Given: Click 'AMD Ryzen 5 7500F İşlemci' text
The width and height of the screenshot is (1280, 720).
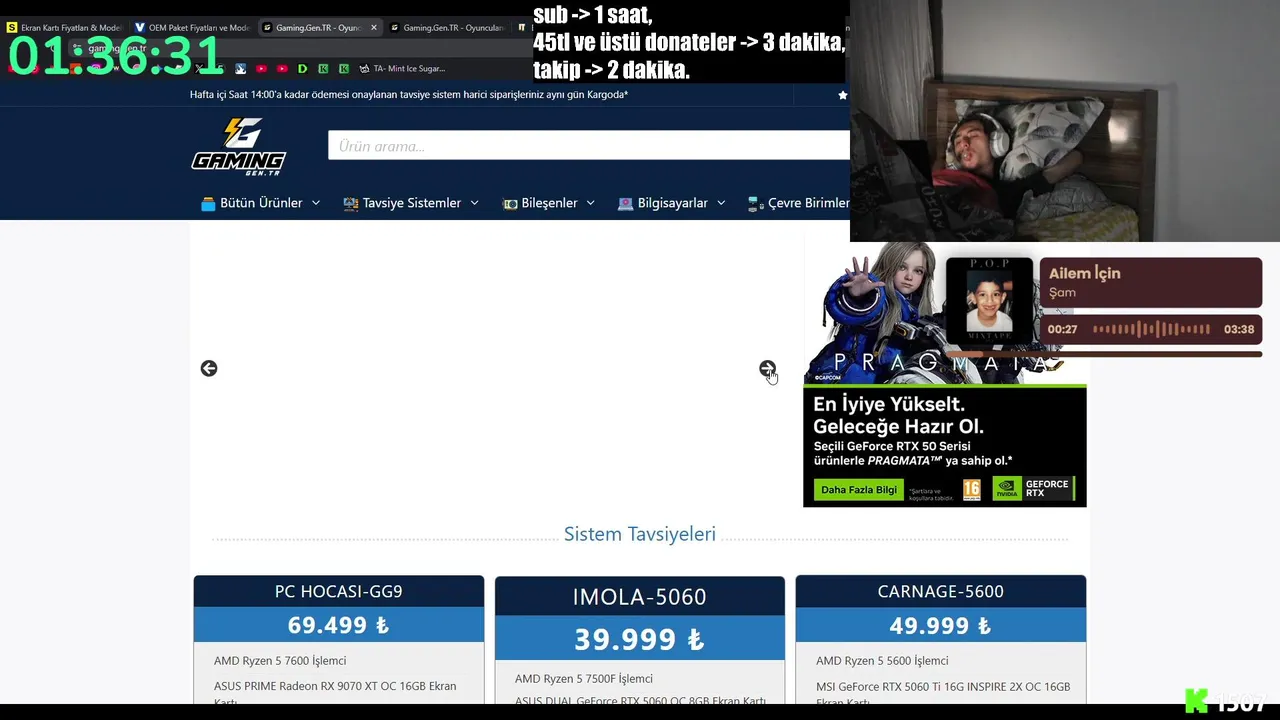Looking at the screenshot, I should [584, 679].
